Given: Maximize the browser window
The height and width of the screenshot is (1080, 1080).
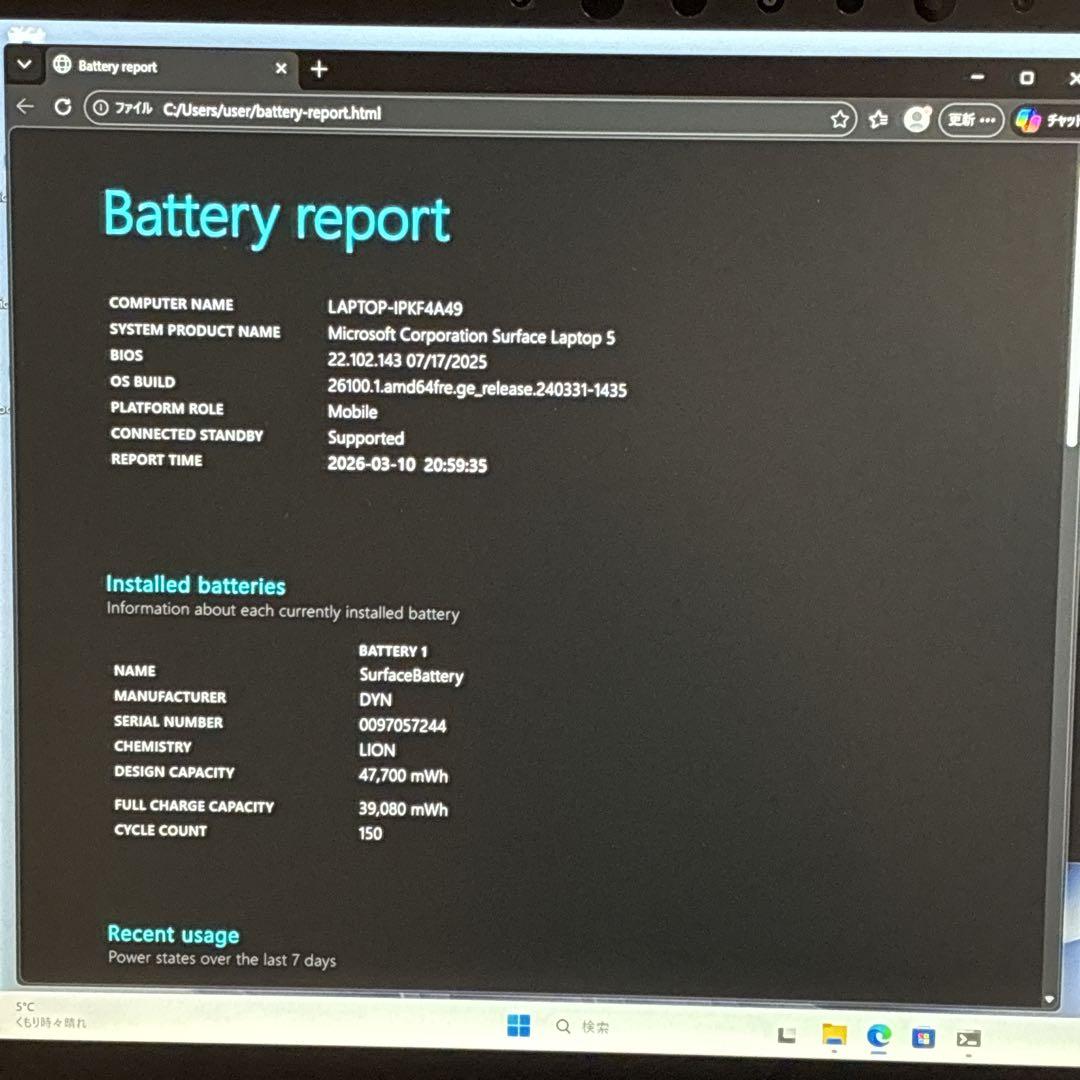Looking at the screenshot, I should pyautogui.click(x=1026, y=79).
